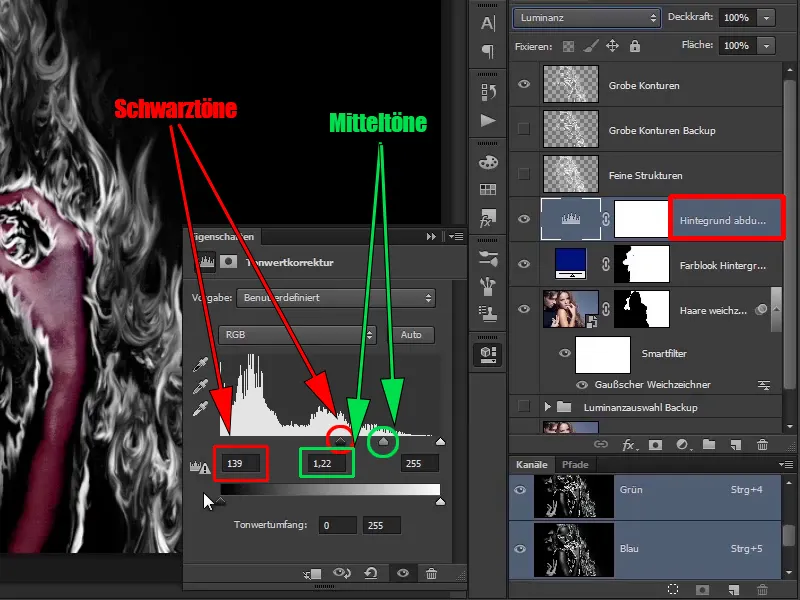Create new channel in Kanäle panel

(734, 590)
